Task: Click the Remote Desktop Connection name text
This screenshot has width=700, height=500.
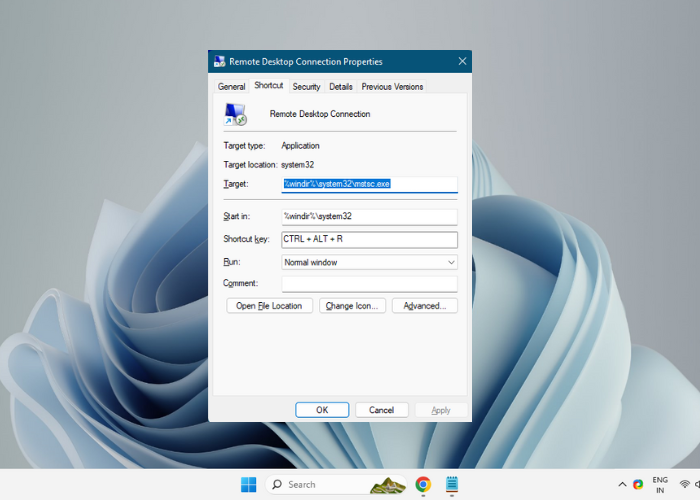Action: (x=320, y=114)
